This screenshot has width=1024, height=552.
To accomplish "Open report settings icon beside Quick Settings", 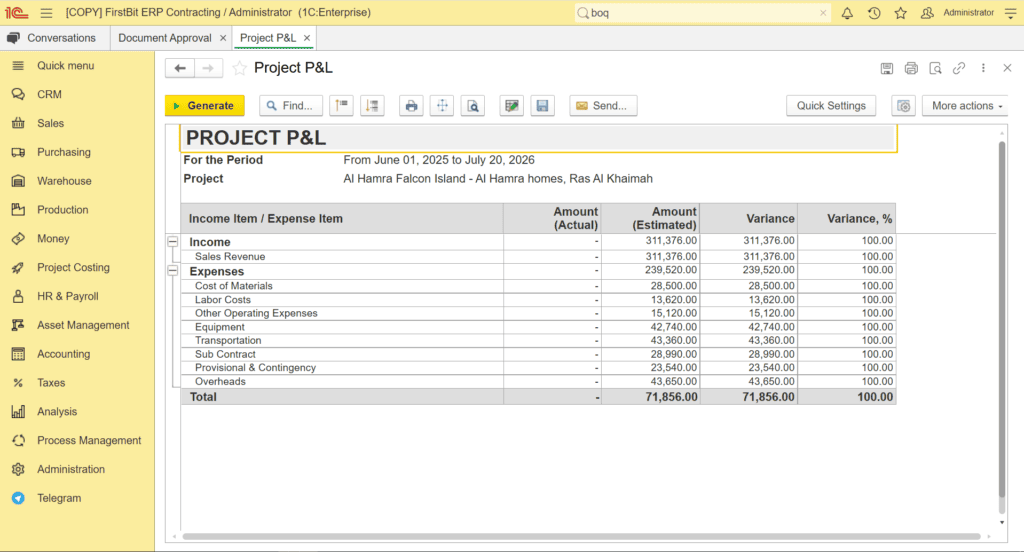I will [904, 106].
